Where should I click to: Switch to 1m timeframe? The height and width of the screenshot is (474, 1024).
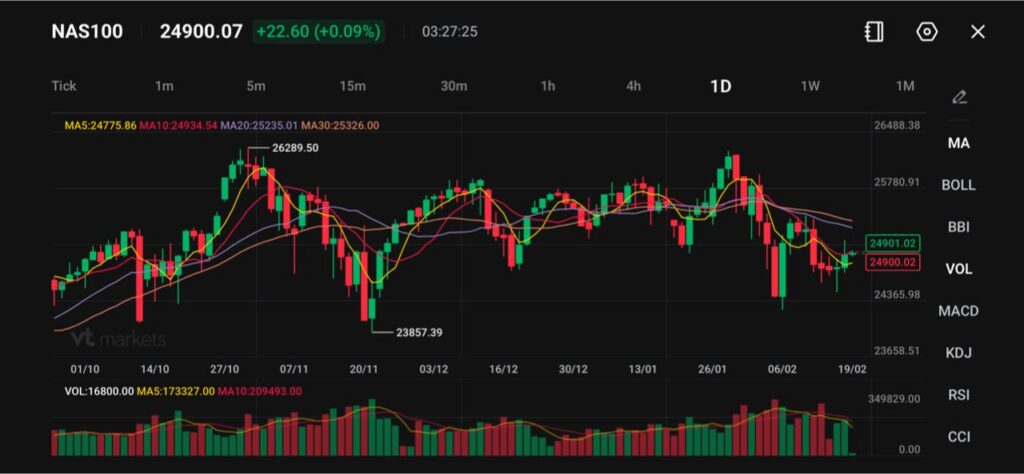pyautogui.click(x=165, y=86)
